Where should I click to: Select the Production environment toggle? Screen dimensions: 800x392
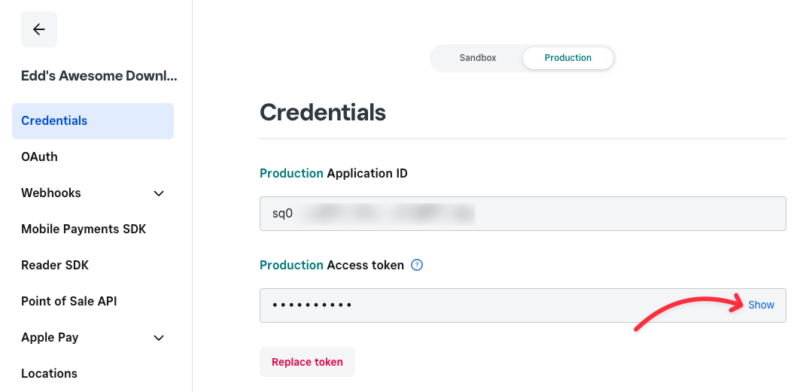coord(567,58)
